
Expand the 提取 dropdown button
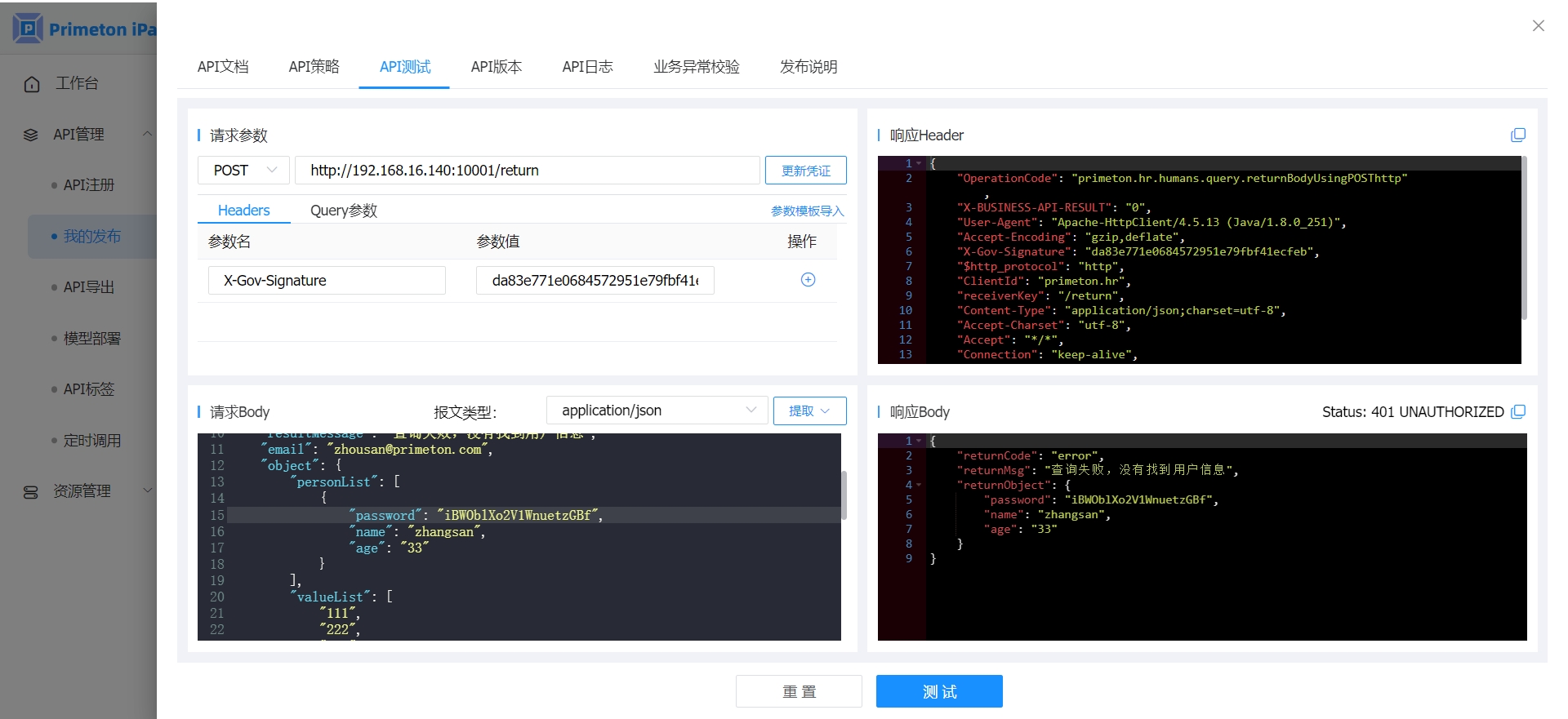(809, 411)
